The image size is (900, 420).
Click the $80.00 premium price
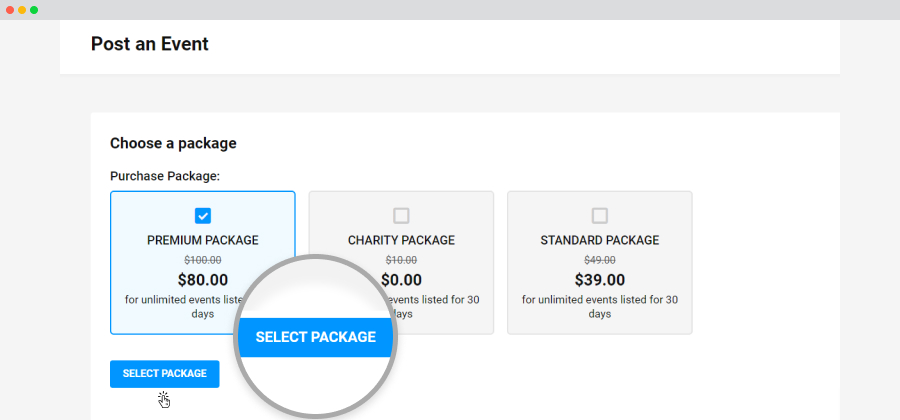click(x=203, y=280)
